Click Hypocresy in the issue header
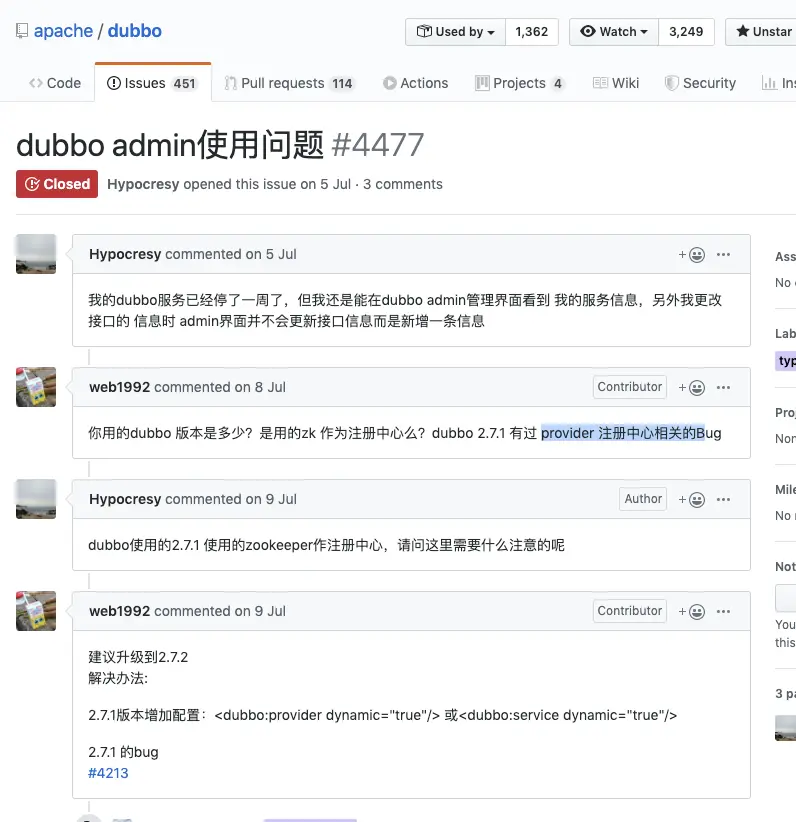The height and width of the screenshot is (822, 796). (143, 184)
